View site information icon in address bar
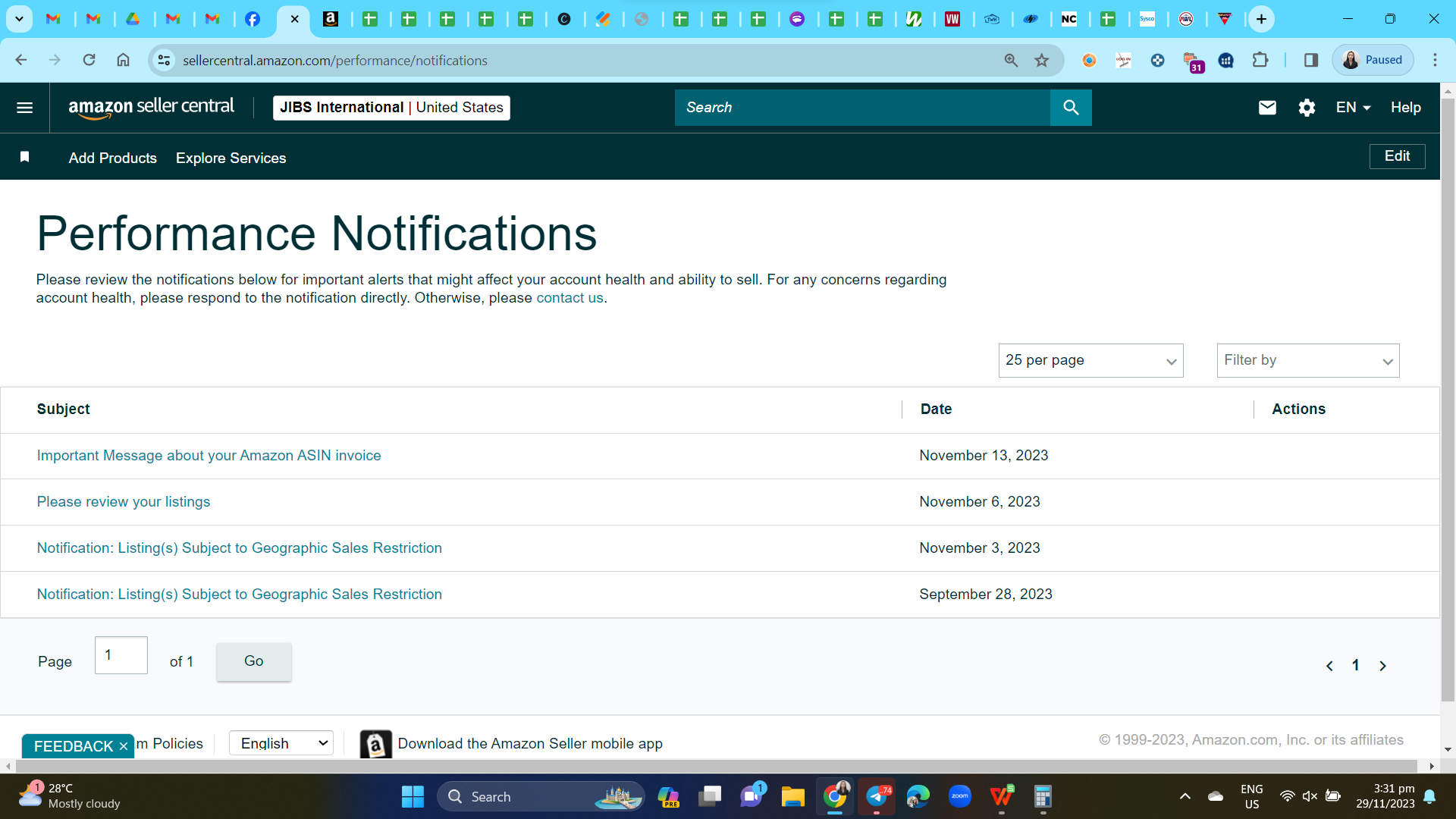Viewport: 1456px width, 819px height. coord(164,60)
